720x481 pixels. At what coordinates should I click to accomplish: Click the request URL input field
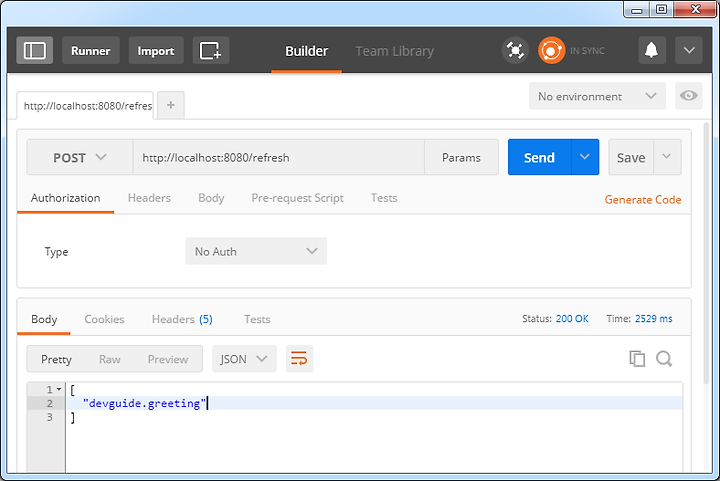click(x=279, y=157)
